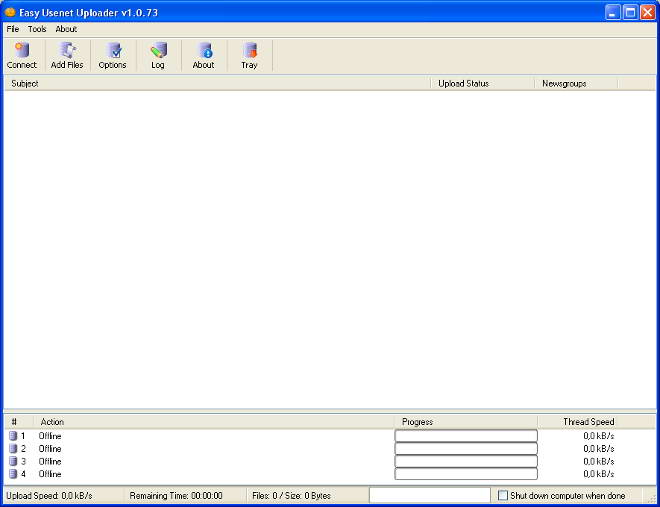Viewport: 660px width, 507px height.
Task: Click the Action column header
Action: (x=214, y=422)
